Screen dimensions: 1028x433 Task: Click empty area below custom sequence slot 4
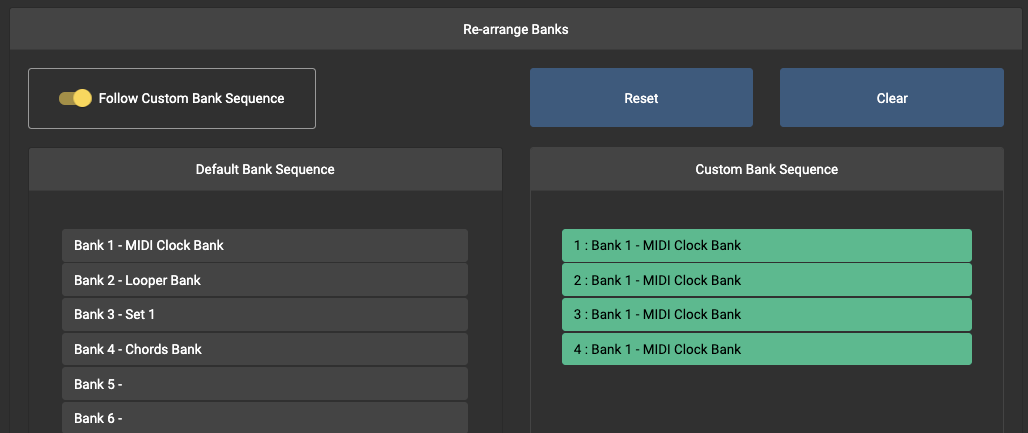coord(766,400)
